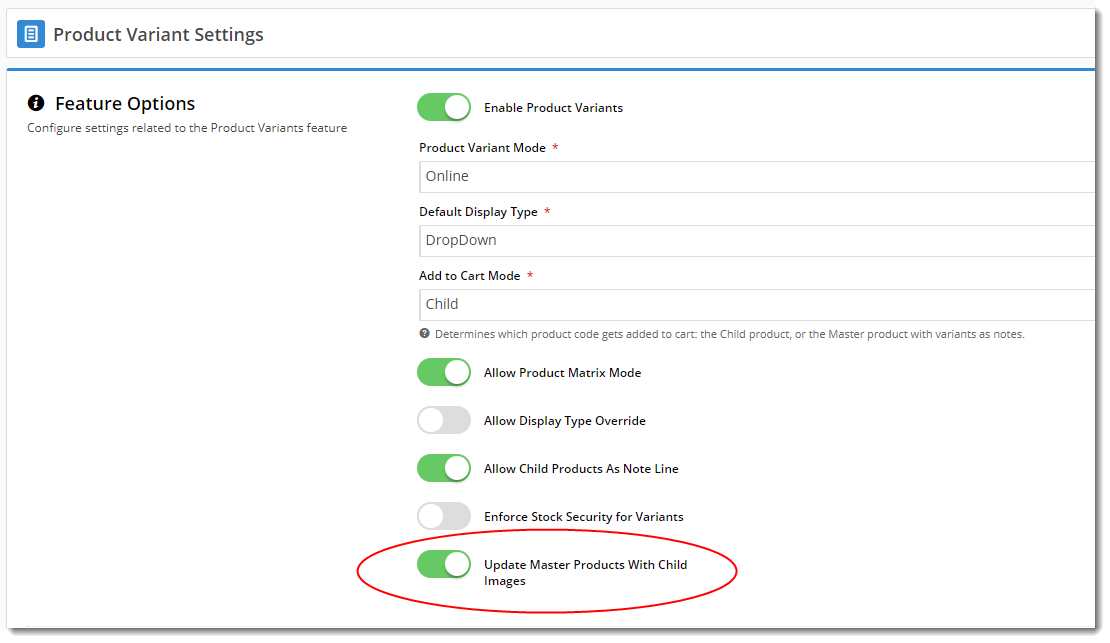
Task: Click the Feature Options heading text
Action: click(x=125, y=103)
